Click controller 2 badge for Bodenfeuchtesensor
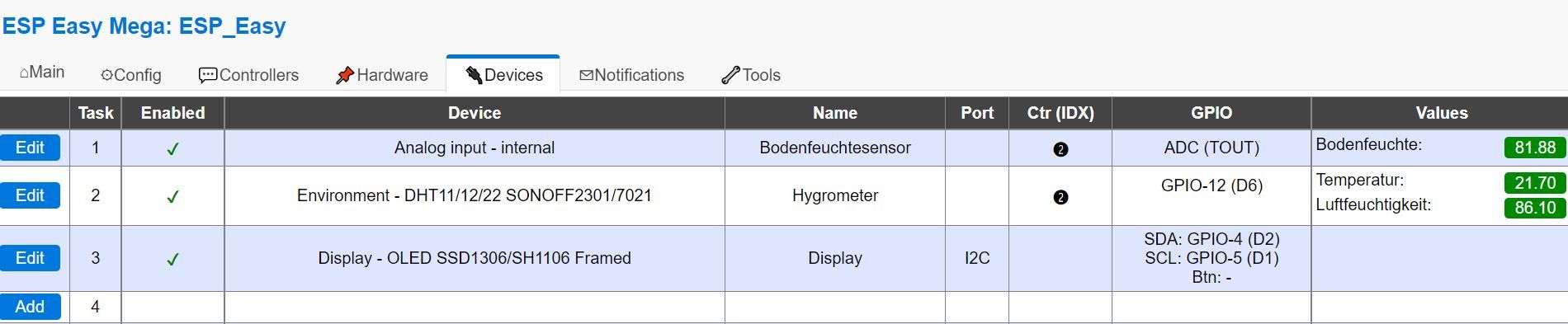The height and width of the screenshot is (324, 1568). pos(1060,149)
